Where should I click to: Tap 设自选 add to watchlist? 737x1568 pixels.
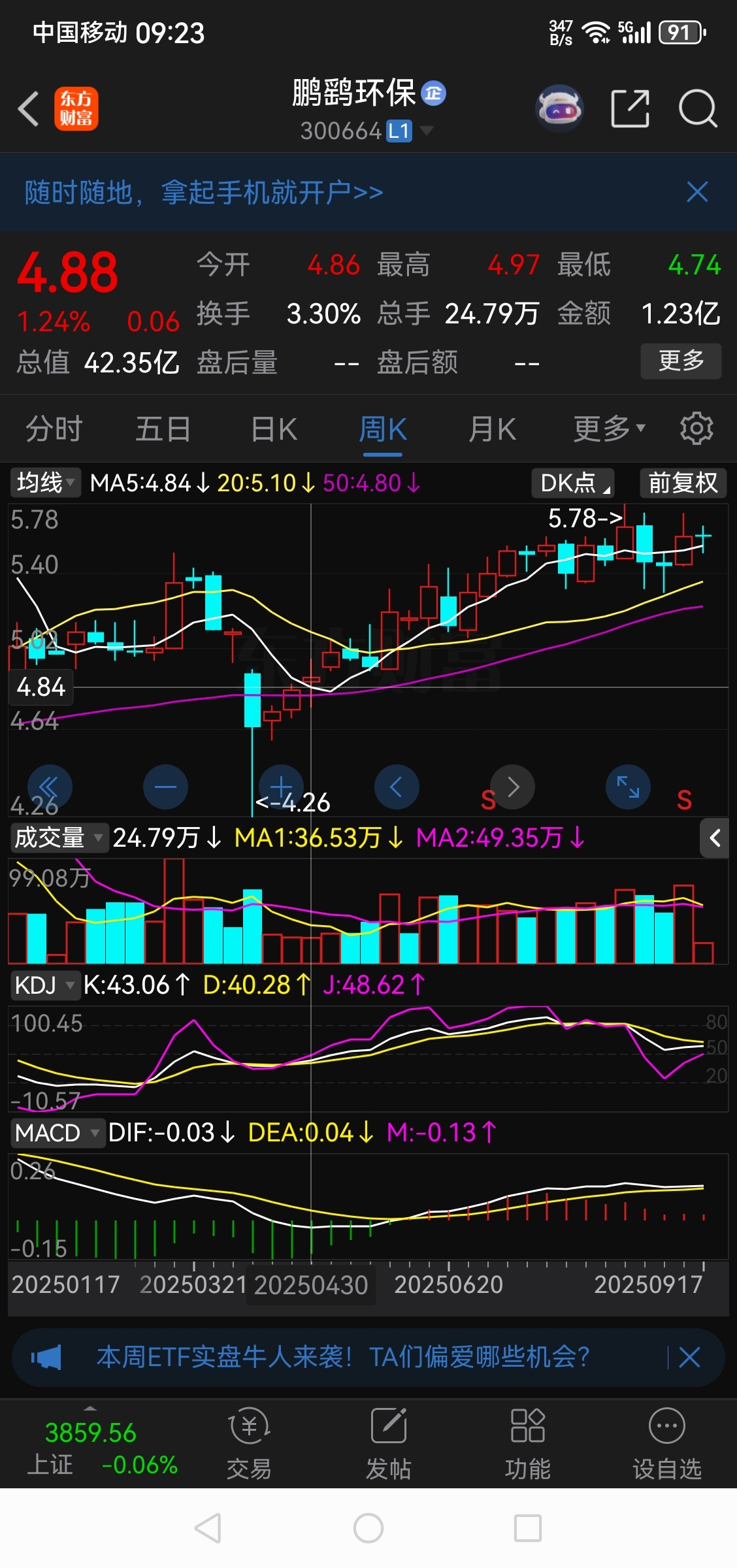click(x=667, y=1444)
